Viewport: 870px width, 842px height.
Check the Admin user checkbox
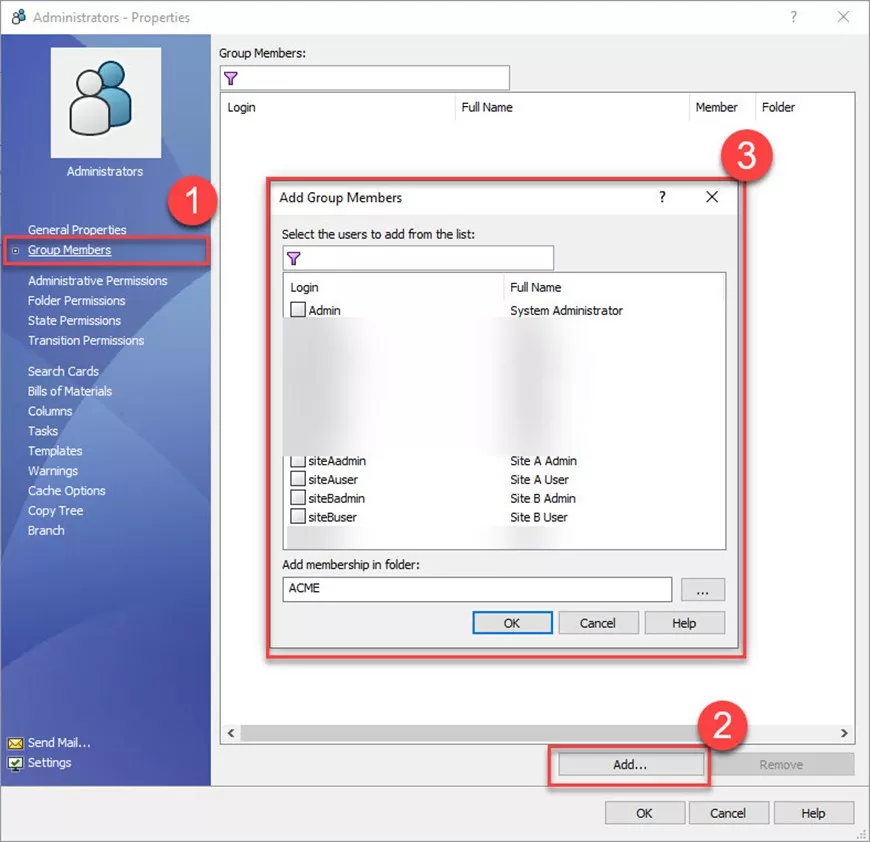(298, 310)
